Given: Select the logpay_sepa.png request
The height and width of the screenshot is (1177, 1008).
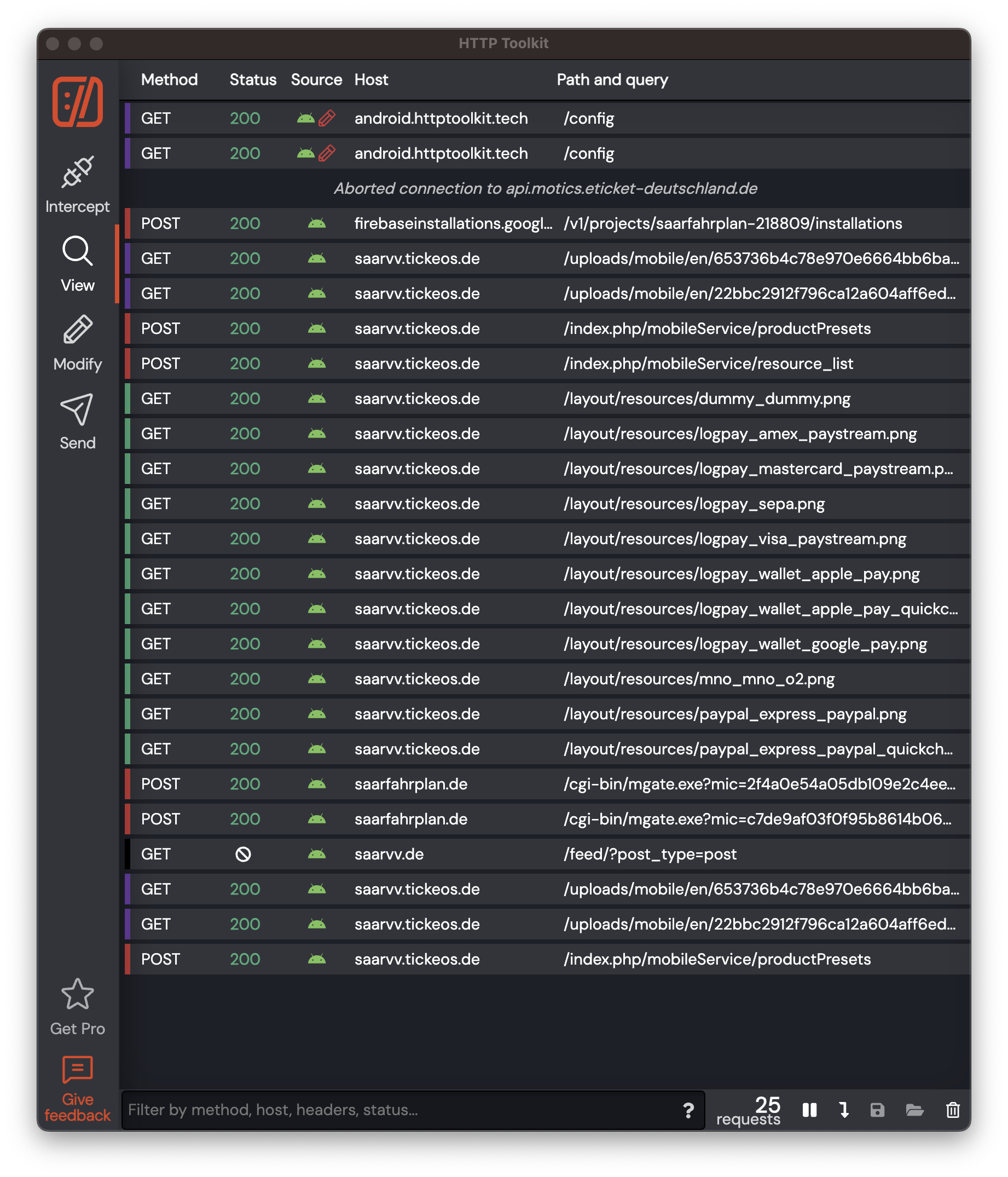Looking at the screenshot, I should tap(547, 504).
